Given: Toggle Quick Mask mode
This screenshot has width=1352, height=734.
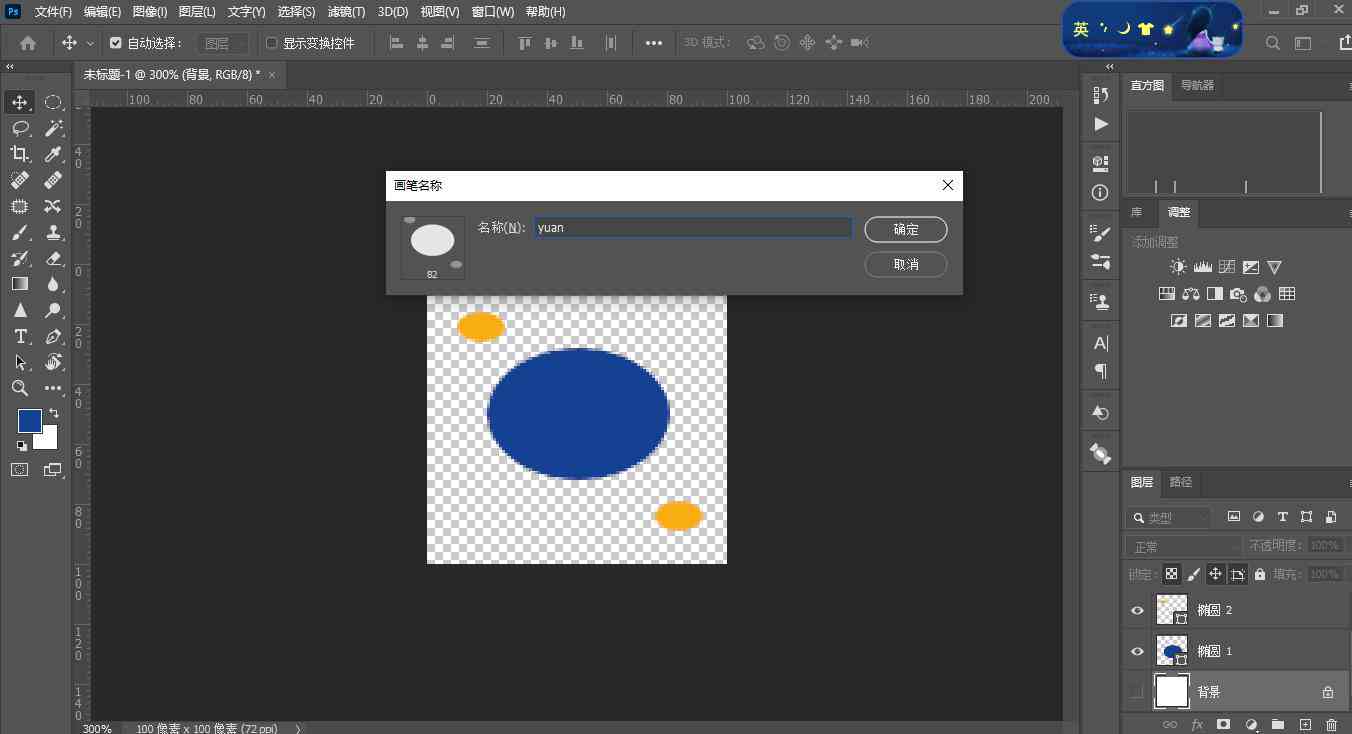Looking at the screenshot, I should pyautogui.click(x=20, y=469).
